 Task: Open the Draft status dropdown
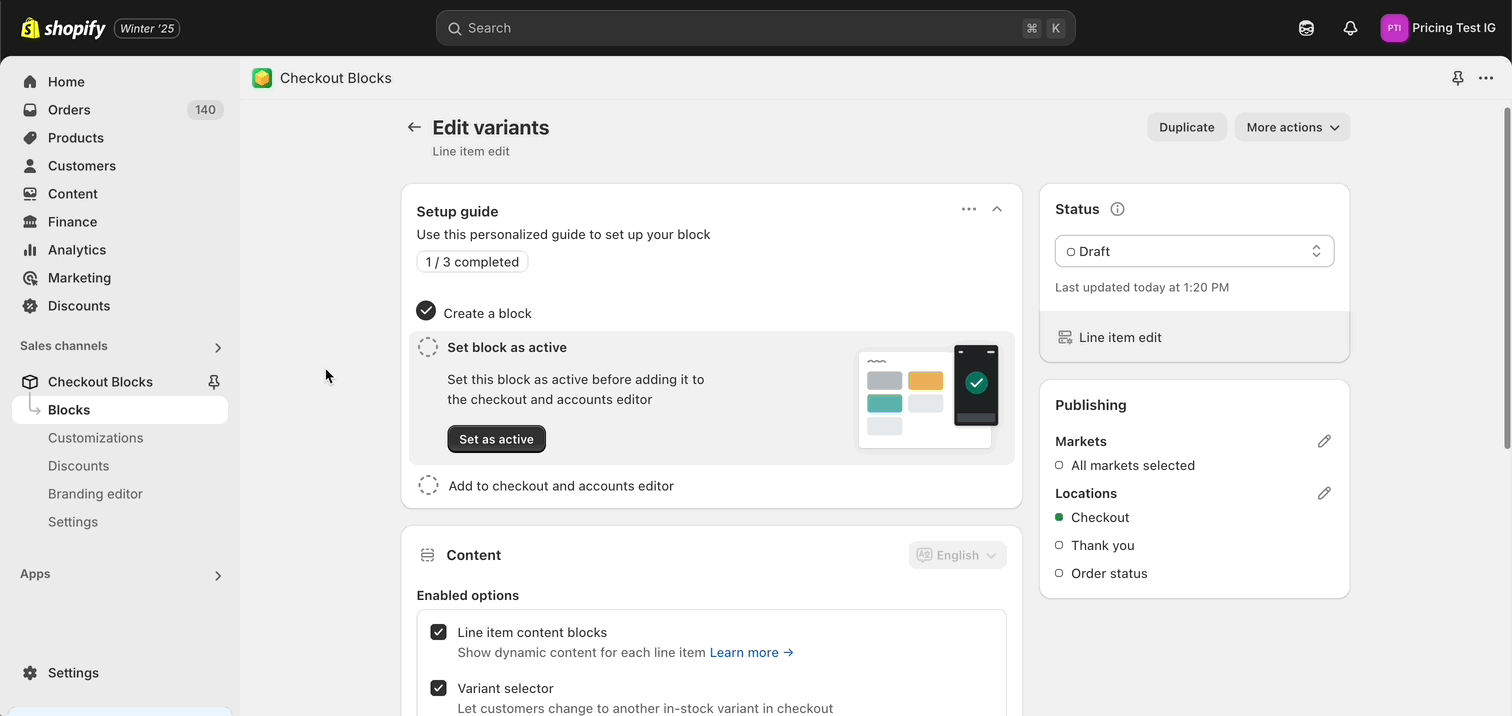click(1194, 252)
